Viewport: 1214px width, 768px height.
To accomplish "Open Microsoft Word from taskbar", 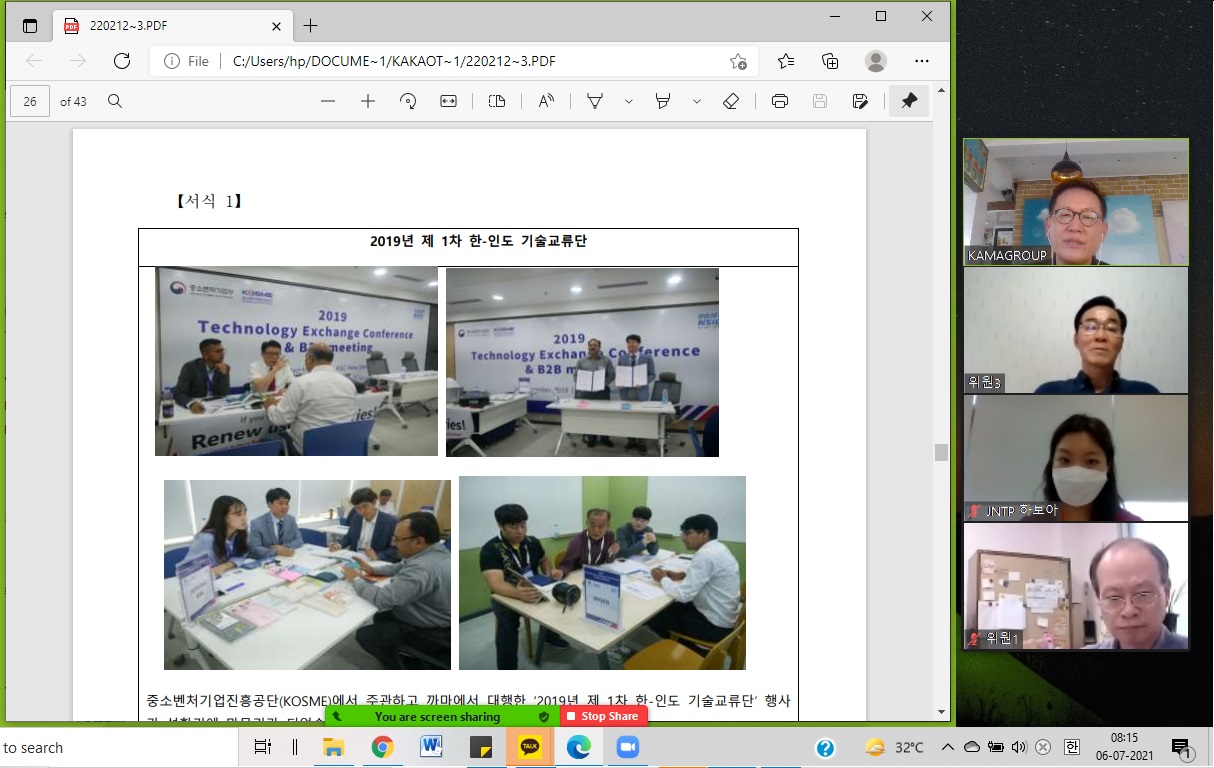I will click(432, 747).
